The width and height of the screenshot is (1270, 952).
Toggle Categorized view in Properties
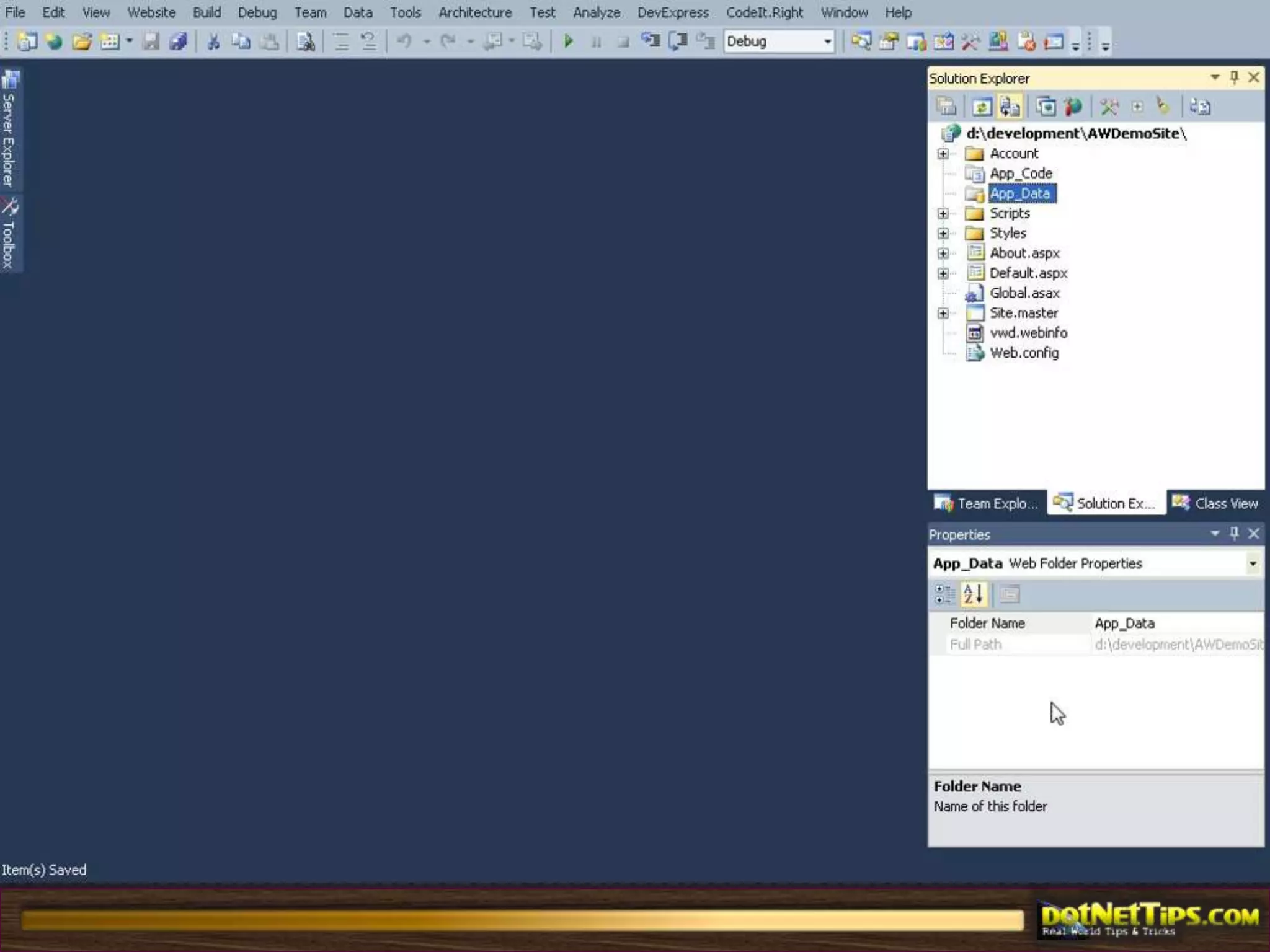point(944,594)
